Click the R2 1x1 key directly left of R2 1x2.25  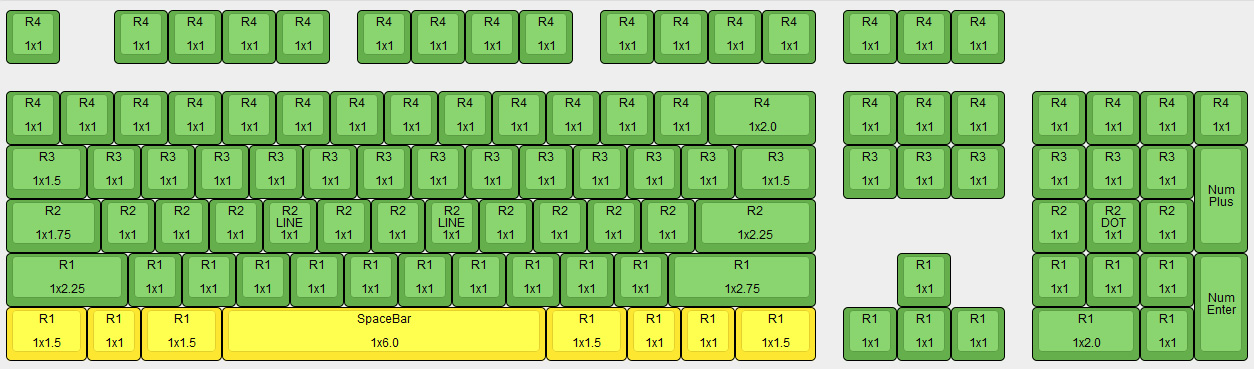pos(668,225)
